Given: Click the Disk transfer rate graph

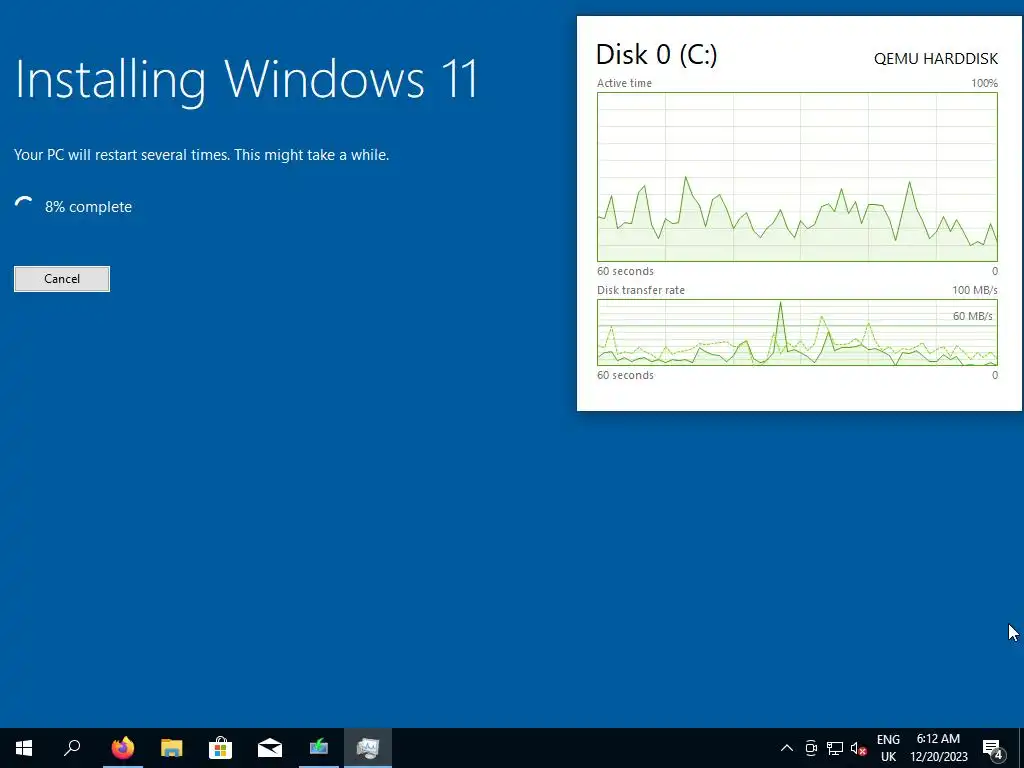Looking at the screenshot, I should [797, 332].
